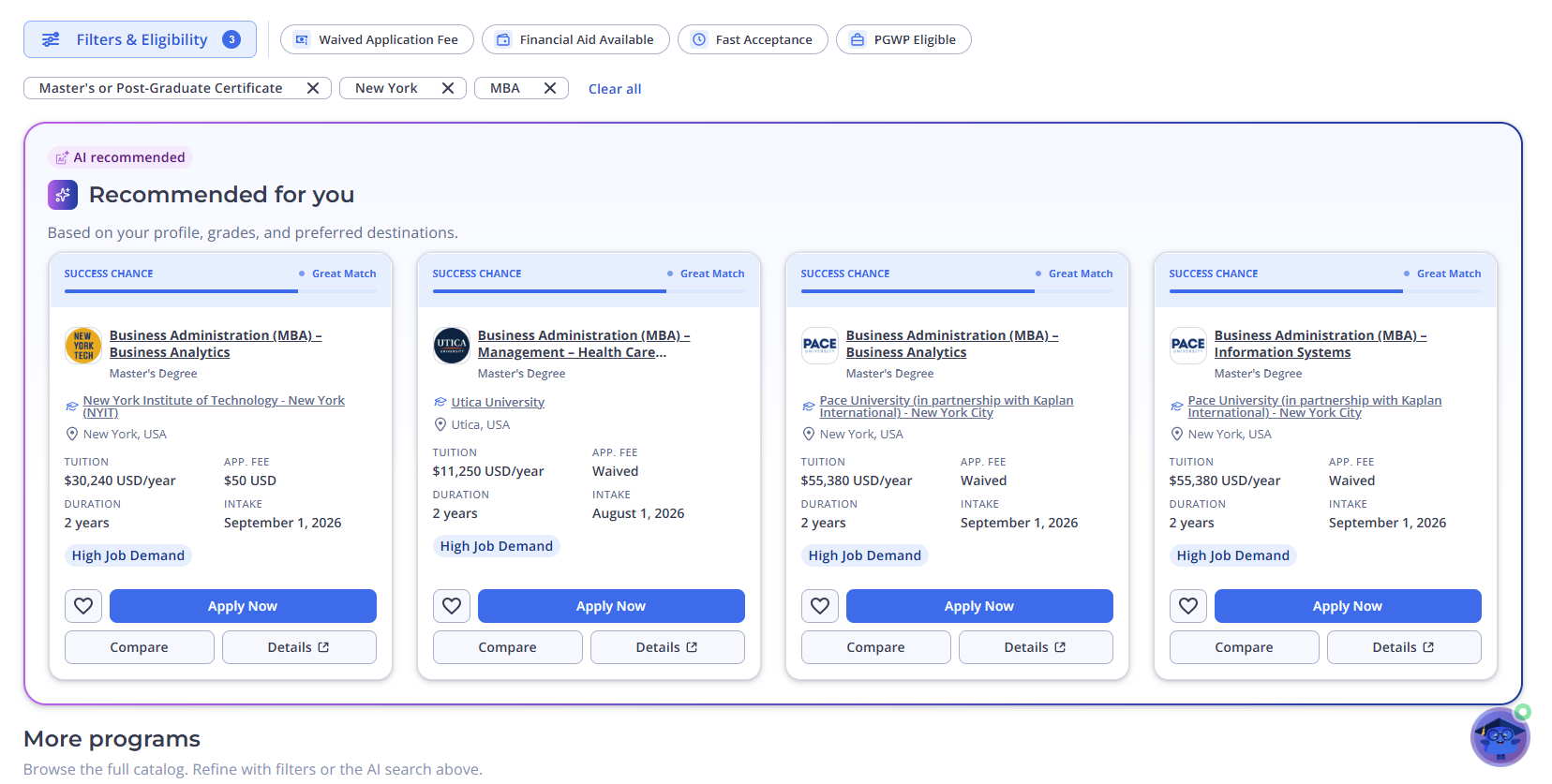The width and height of the screenshot is (1552, 784).
Task: Favorite the Pace Information Systems program
Action: coord(1188,606)
